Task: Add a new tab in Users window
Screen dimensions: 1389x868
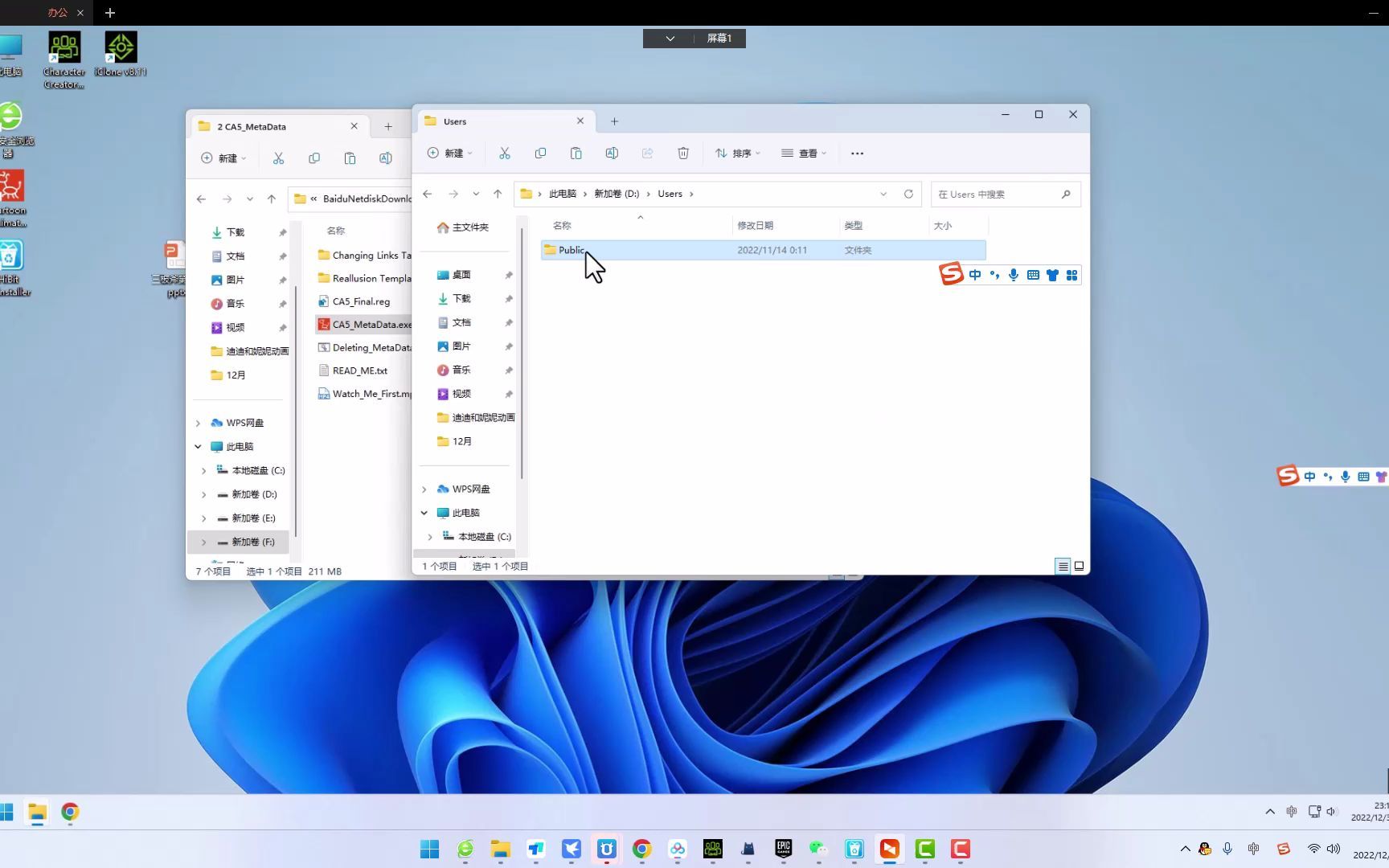Action: [x=614, y=121]
